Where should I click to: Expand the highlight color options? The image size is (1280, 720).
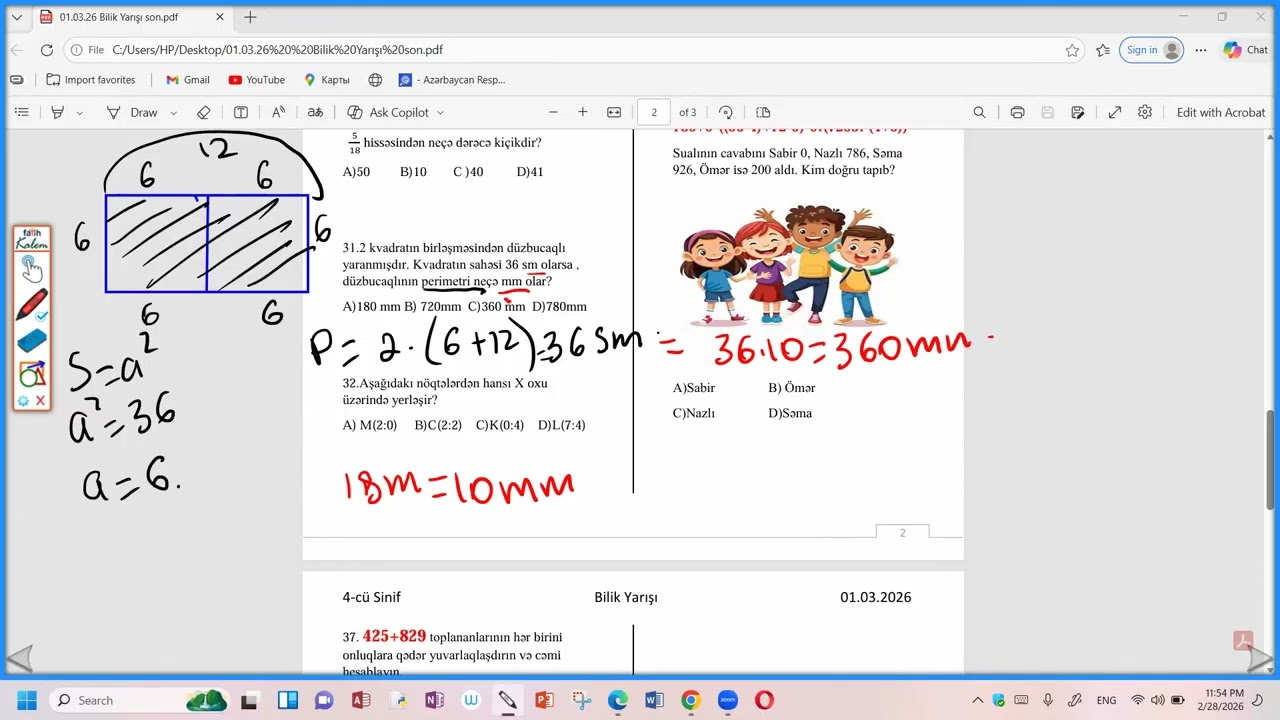tap(80, 113)
